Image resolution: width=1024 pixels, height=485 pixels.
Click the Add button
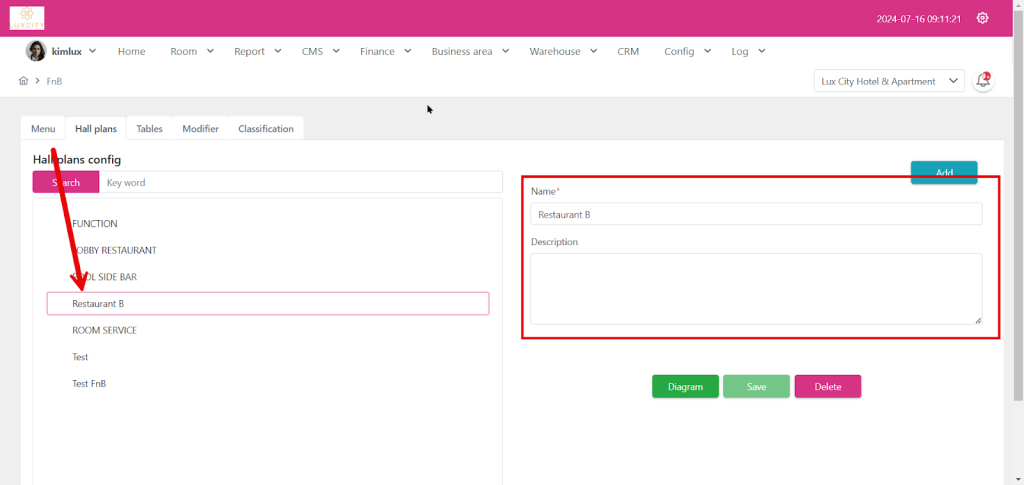click(x=943, y=172)
